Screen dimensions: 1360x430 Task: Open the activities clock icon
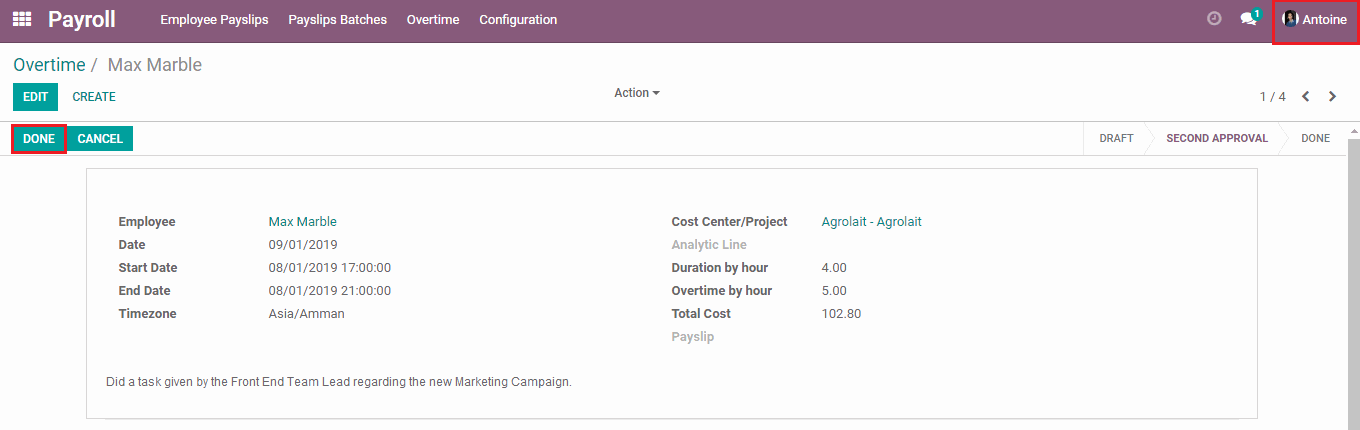[1214, 18]
